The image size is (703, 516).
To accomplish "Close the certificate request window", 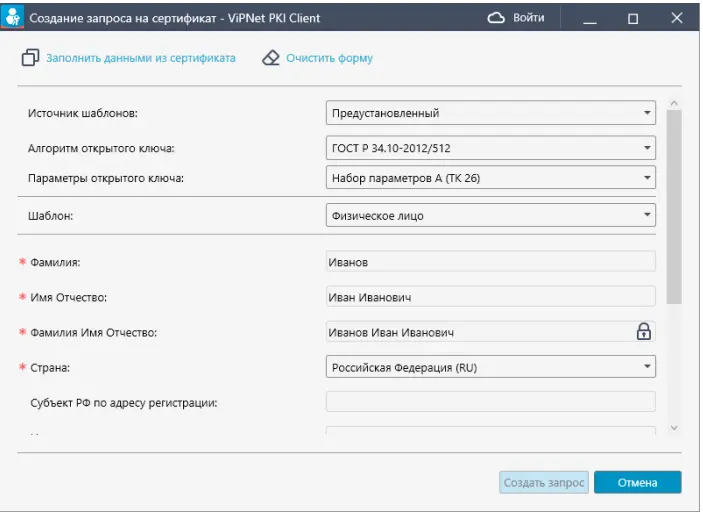I will point(677,18).
